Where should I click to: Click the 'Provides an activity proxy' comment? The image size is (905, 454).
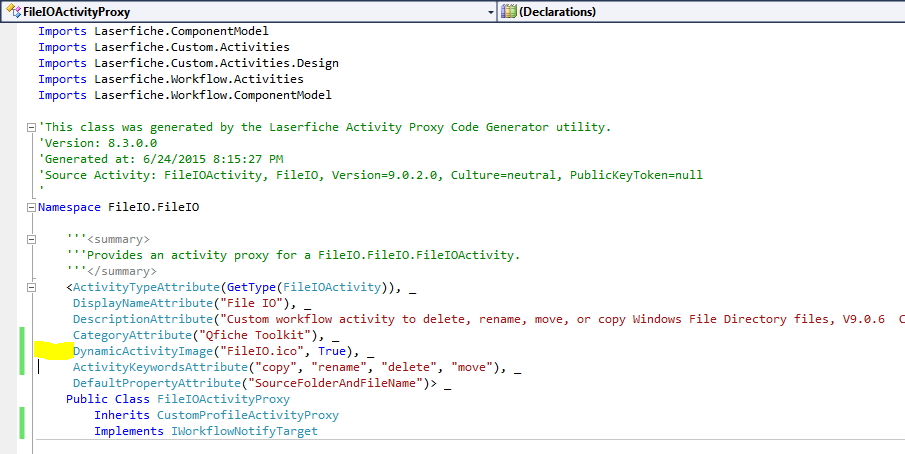click(x=293, y=255)
